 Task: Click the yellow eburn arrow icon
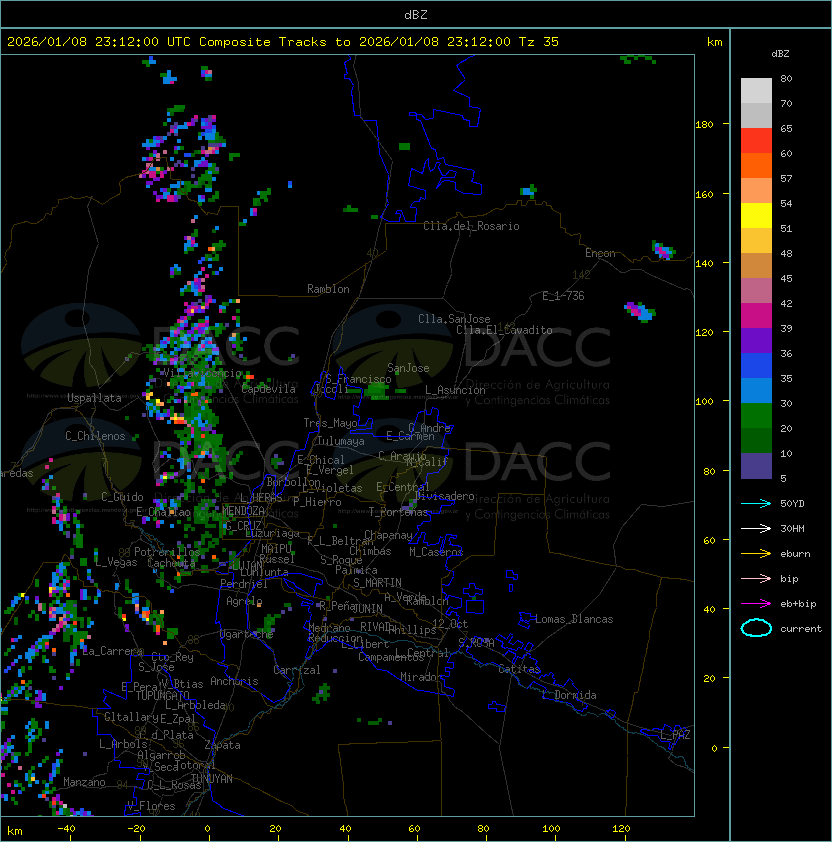point(756,554)
